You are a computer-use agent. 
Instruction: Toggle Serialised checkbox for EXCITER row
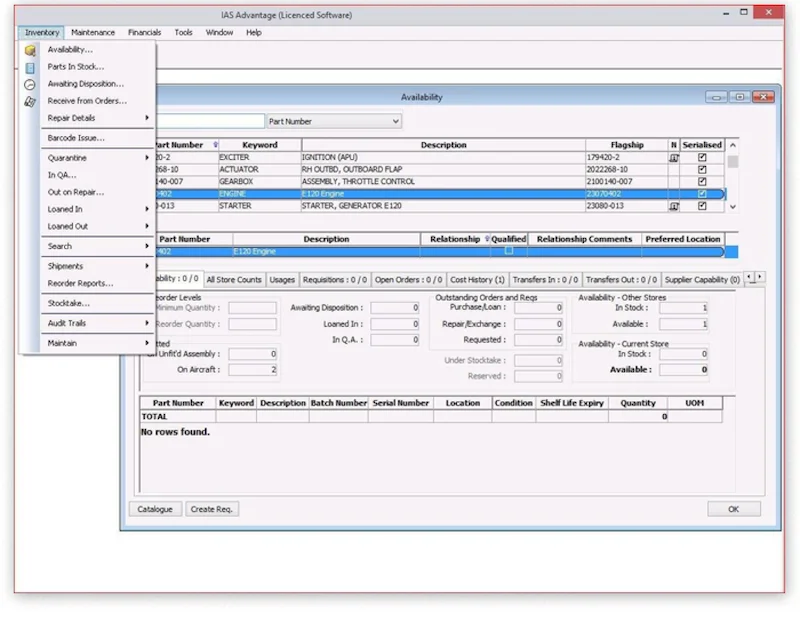tap(702, 158)
